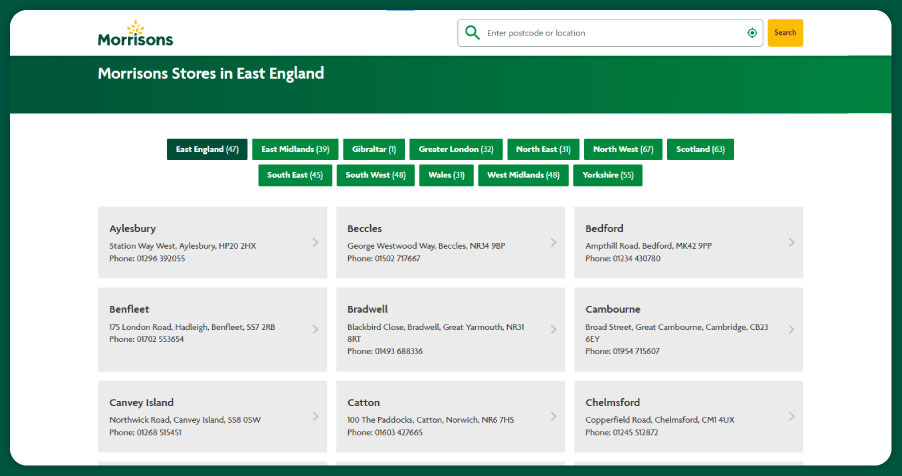Expand the Canvey Island store arrow

pyautogui.click(x=315, y=416)
